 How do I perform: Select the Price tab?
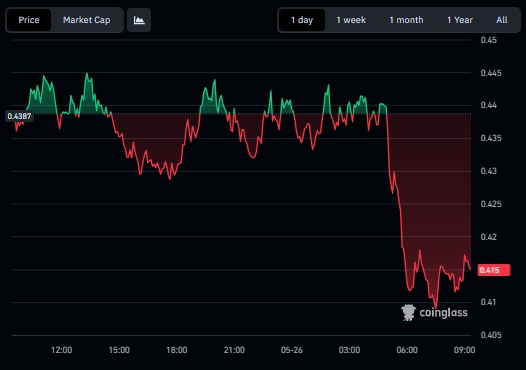point(29,20)
